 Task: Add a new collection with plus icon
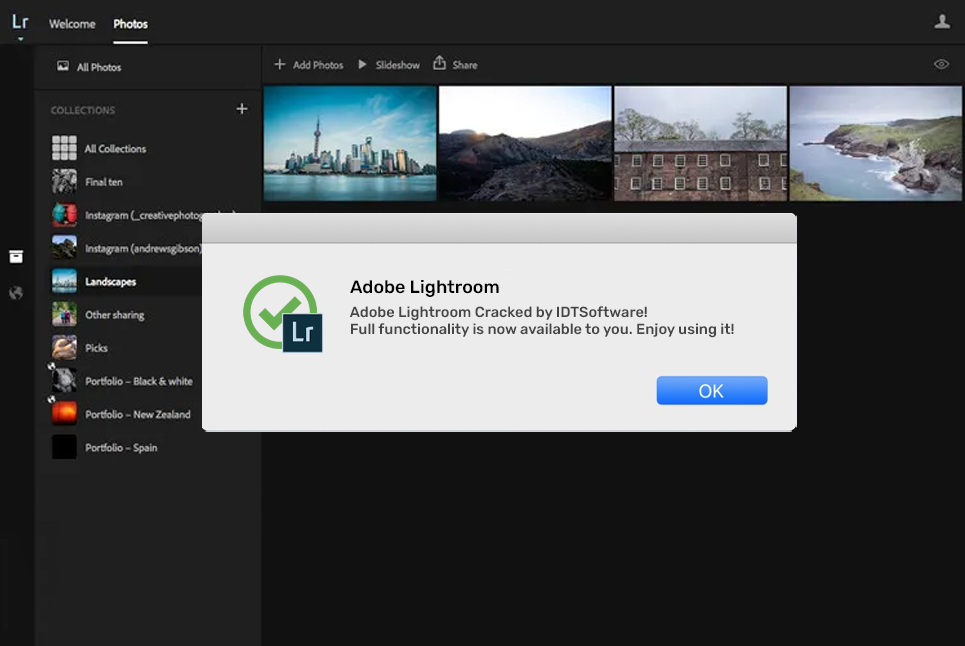click(242, 109)
